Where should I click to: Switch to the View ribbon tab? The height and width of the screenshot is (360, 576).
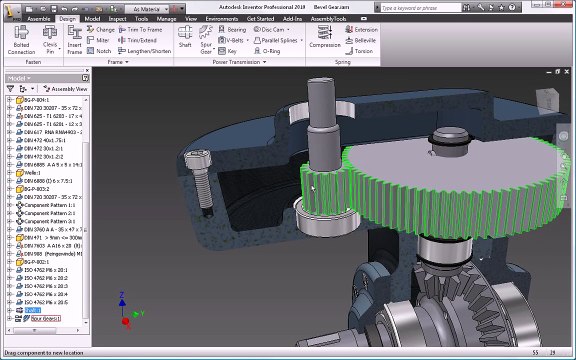click(191, 19)
